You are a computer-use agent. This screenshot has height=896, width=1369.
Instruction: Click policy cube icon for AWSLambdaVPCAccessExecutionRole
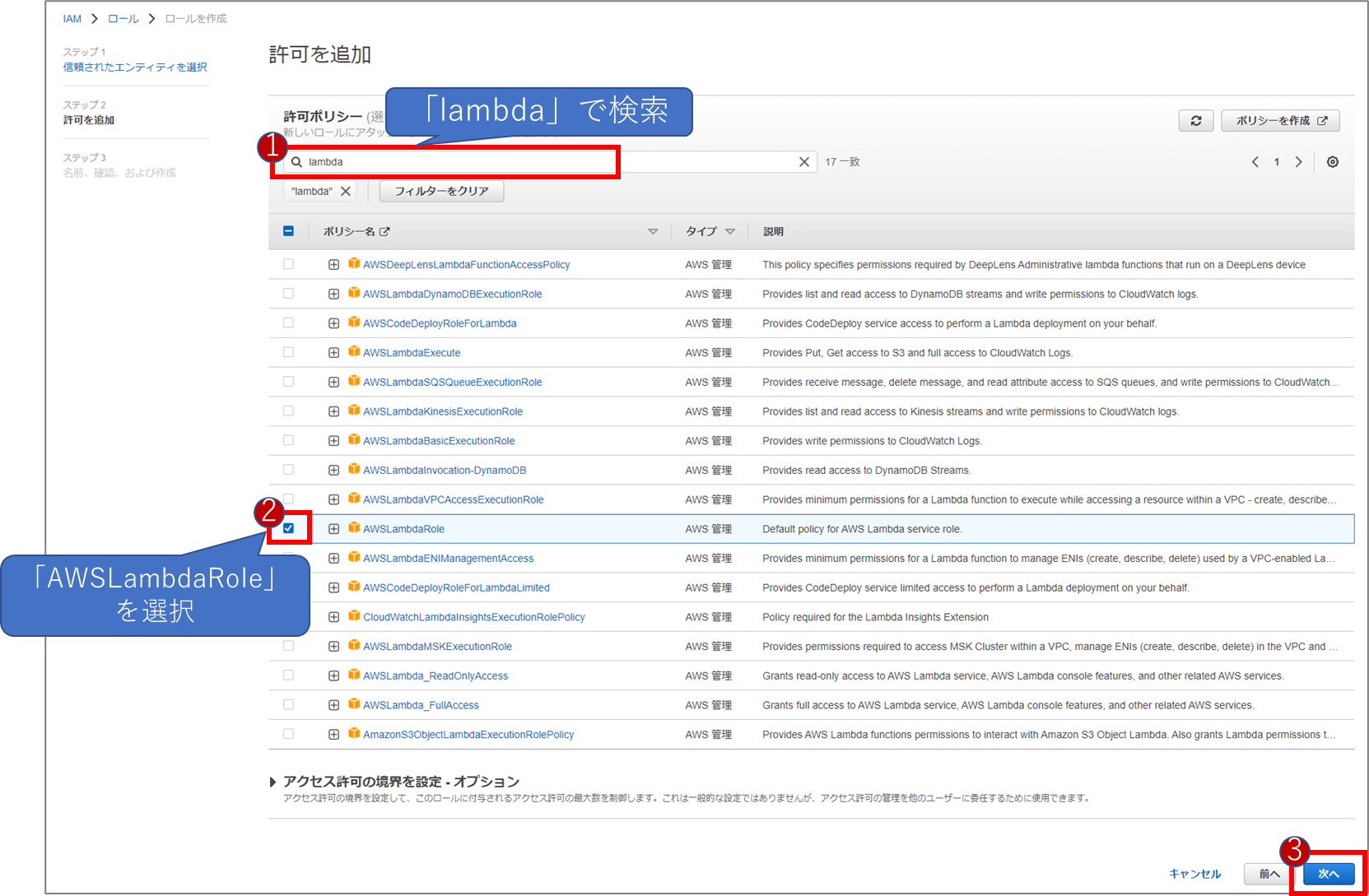[x=354, y=498]
